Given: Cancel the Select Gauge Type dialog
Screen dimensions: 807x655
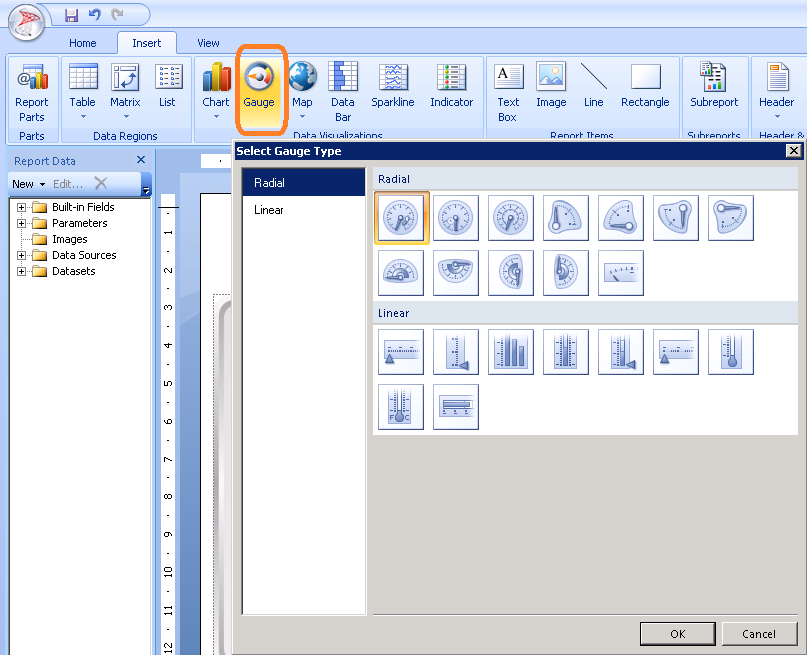Looking at the screenshot, I should 758,633.
